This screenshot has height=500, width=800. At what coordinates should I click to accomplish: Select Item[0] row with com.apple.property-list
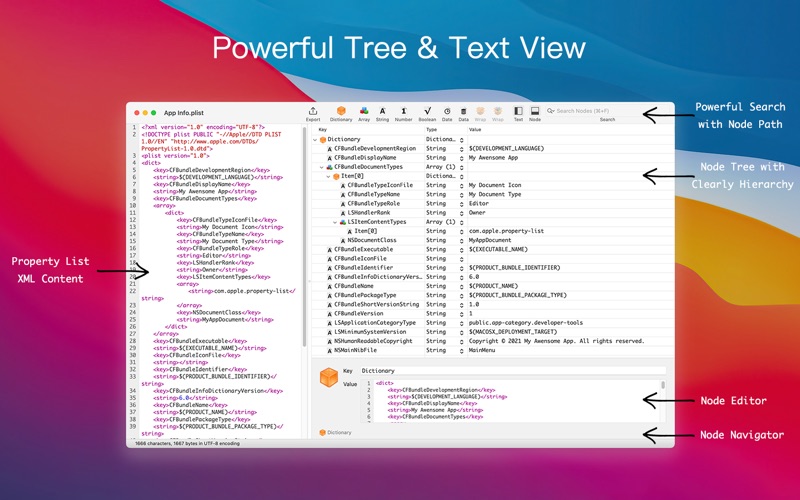pyautogui.click(x=493, y=232)
